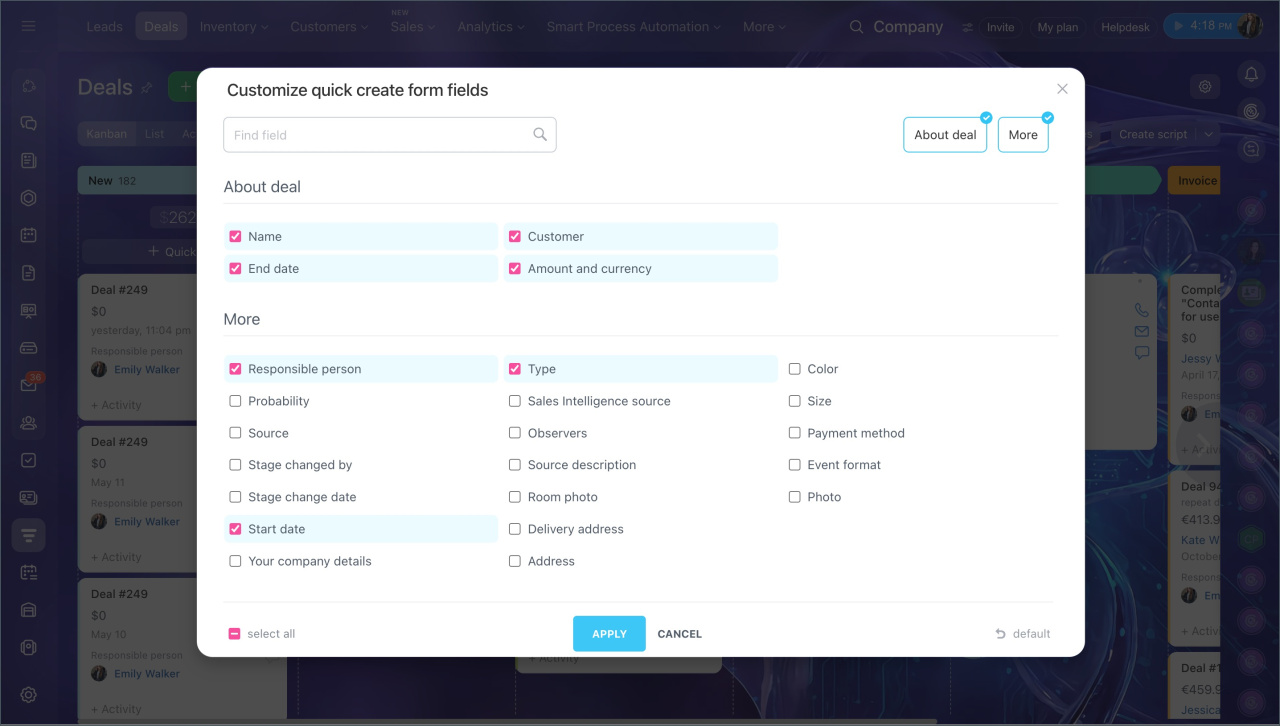Click the hamburger menu icon at top left
The height and width of the screenshot is (726, 1280).
[29, 26]
